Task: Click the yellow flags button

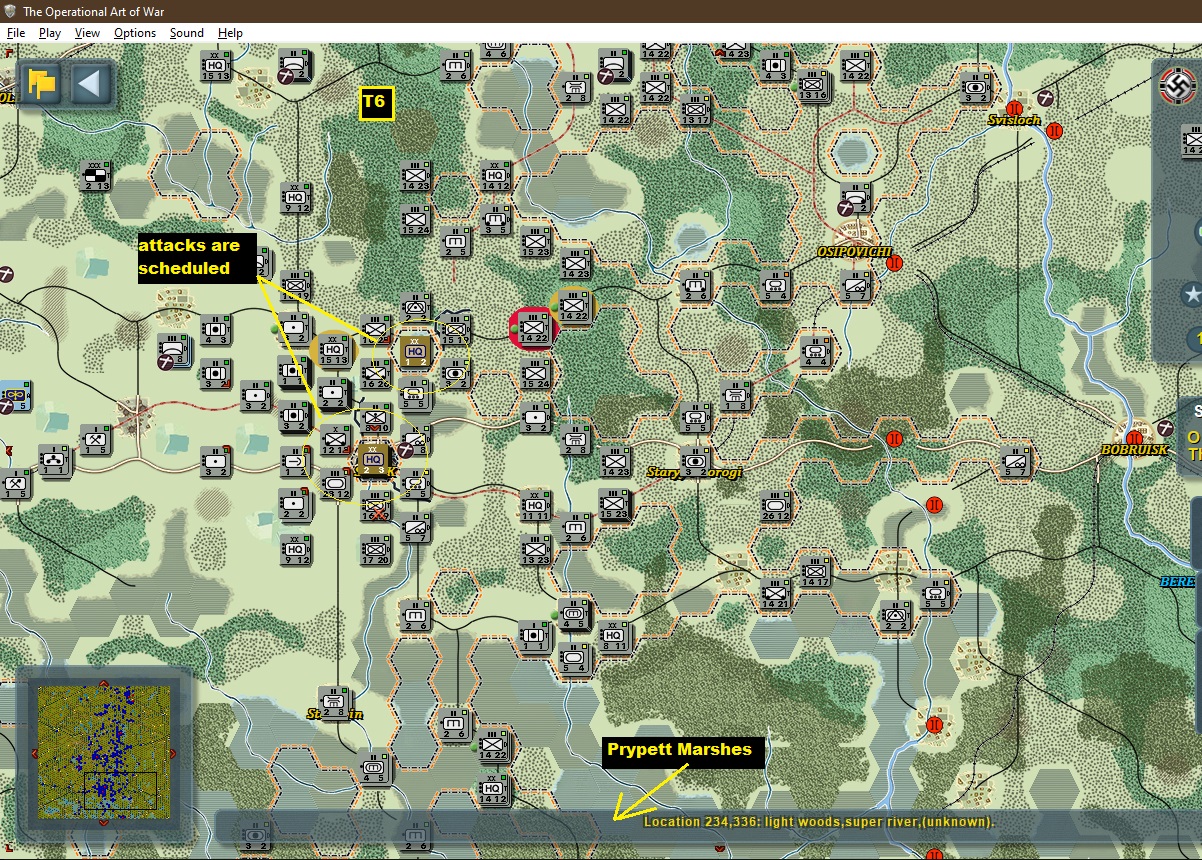Action: pos(42,83)
